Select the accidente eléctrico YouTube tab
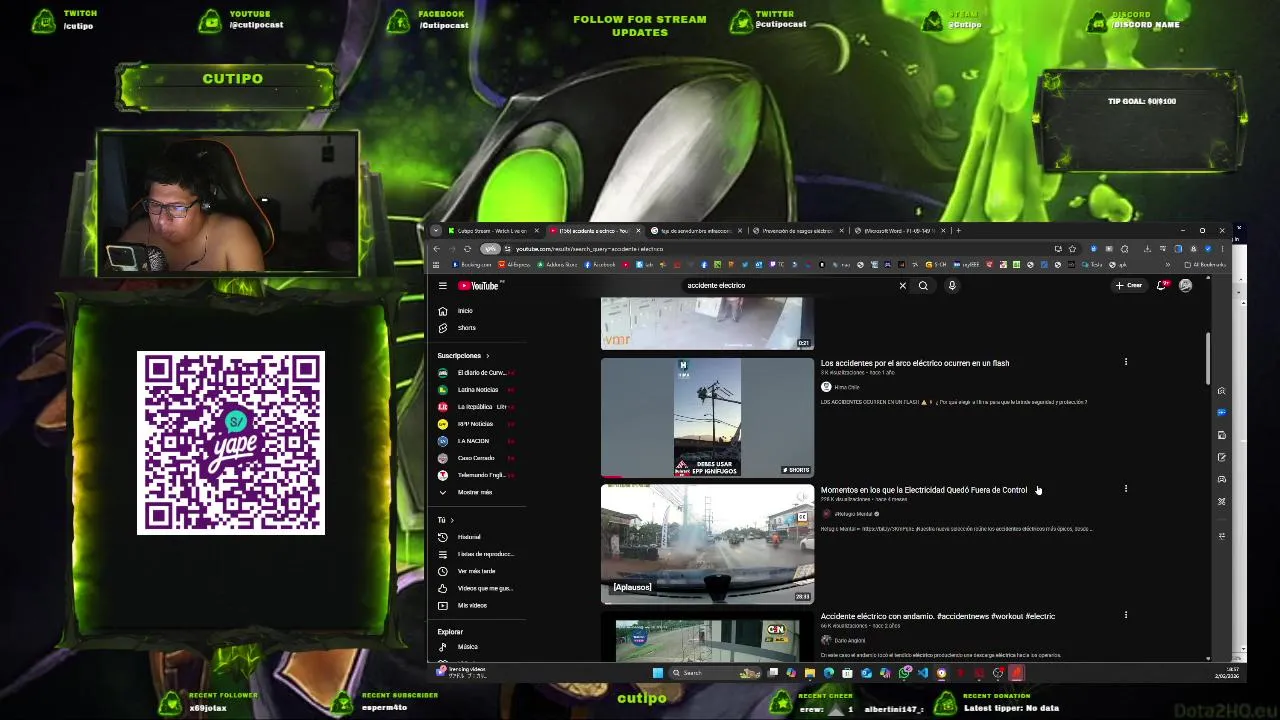The image size is (1280, 720). pyautogui.click(x=594, y=231)
